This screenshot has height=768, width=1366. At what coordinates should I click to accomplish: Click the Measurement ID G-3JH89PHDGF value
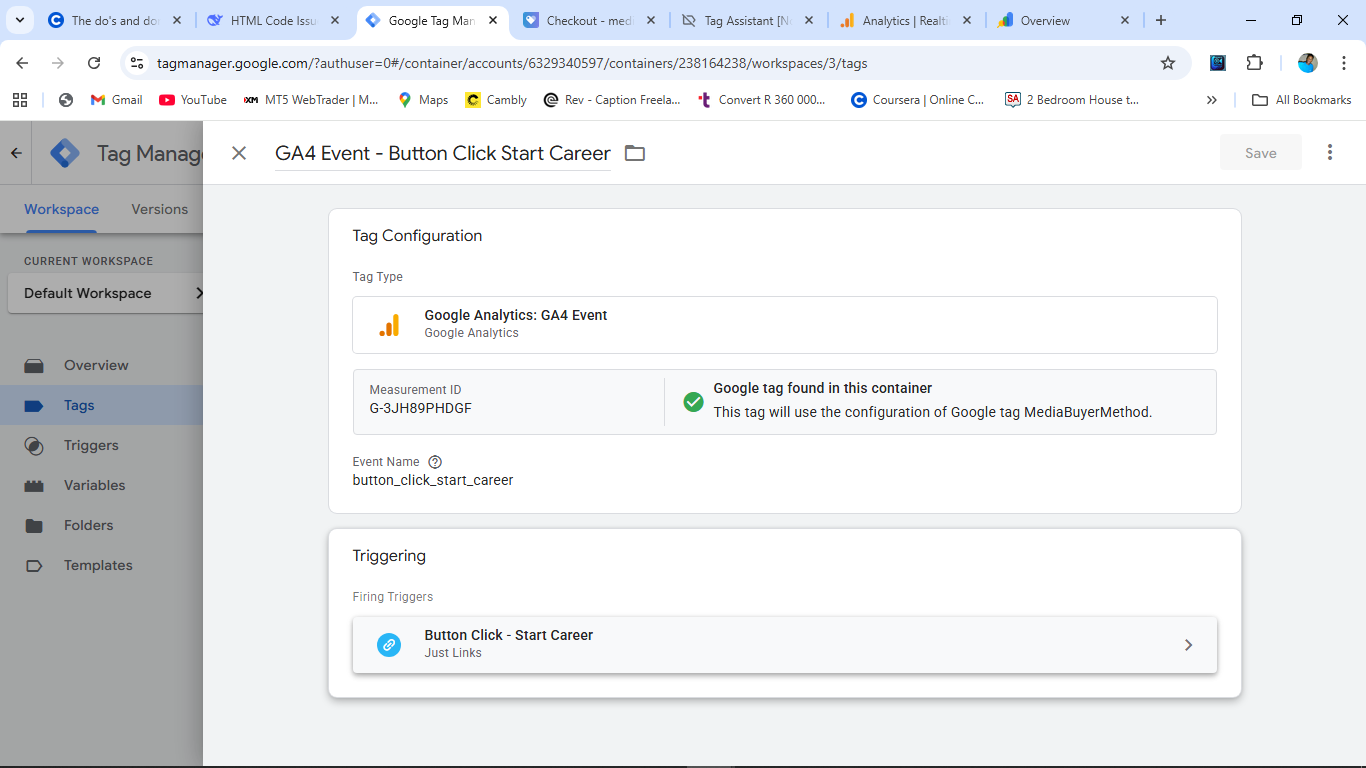[x=421, y=408]
